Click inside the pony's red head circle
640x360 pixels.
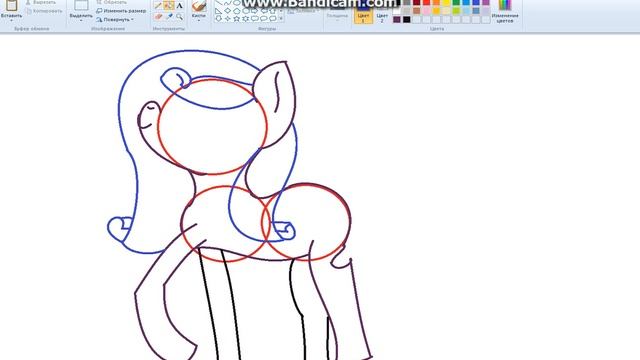coord(212,127)
